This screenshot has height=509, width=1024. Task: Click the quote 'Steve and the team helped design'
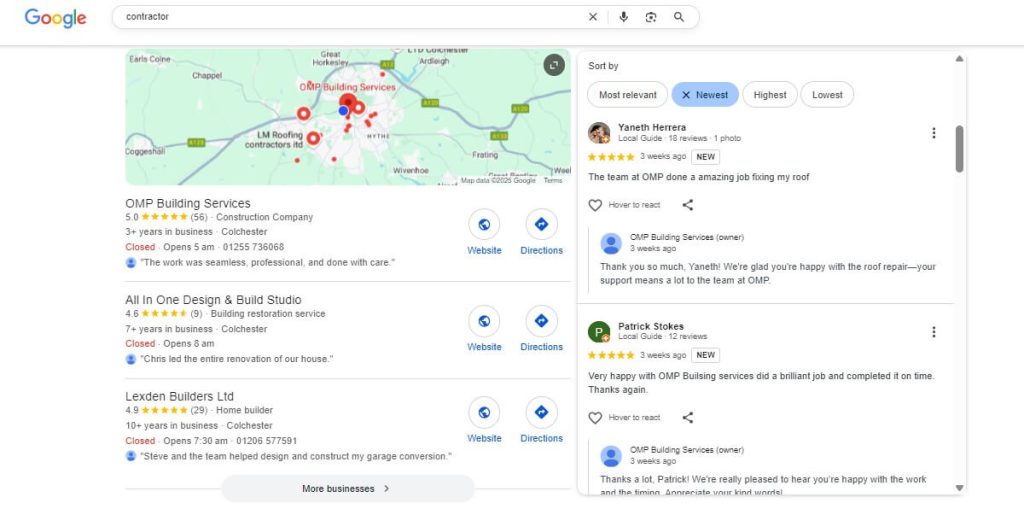296,456
